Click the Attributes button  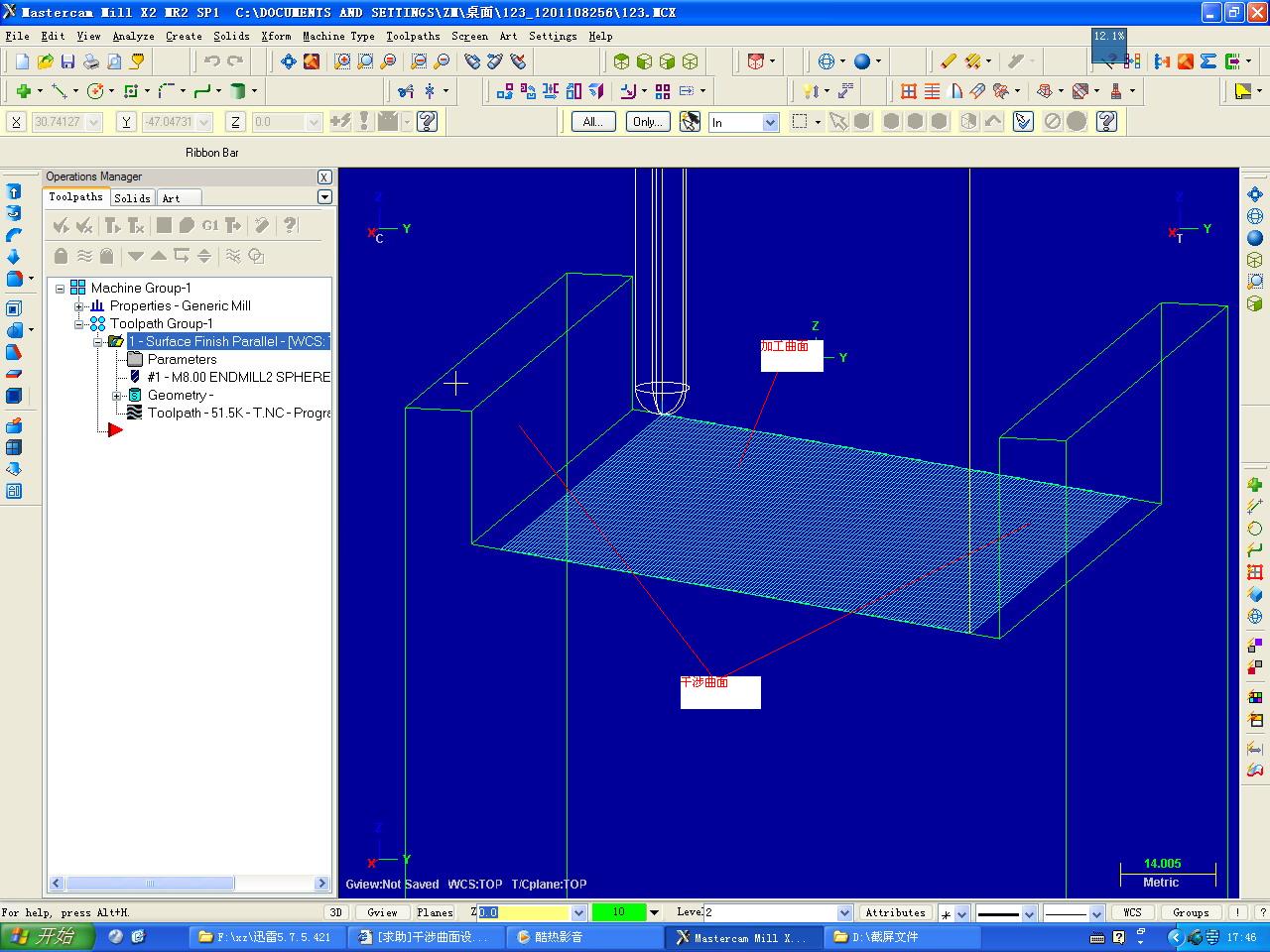click(x=895, y=912)
